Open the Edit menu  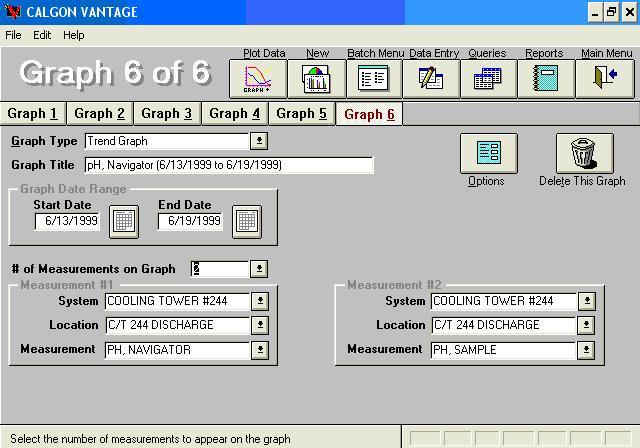click(42, 35)
